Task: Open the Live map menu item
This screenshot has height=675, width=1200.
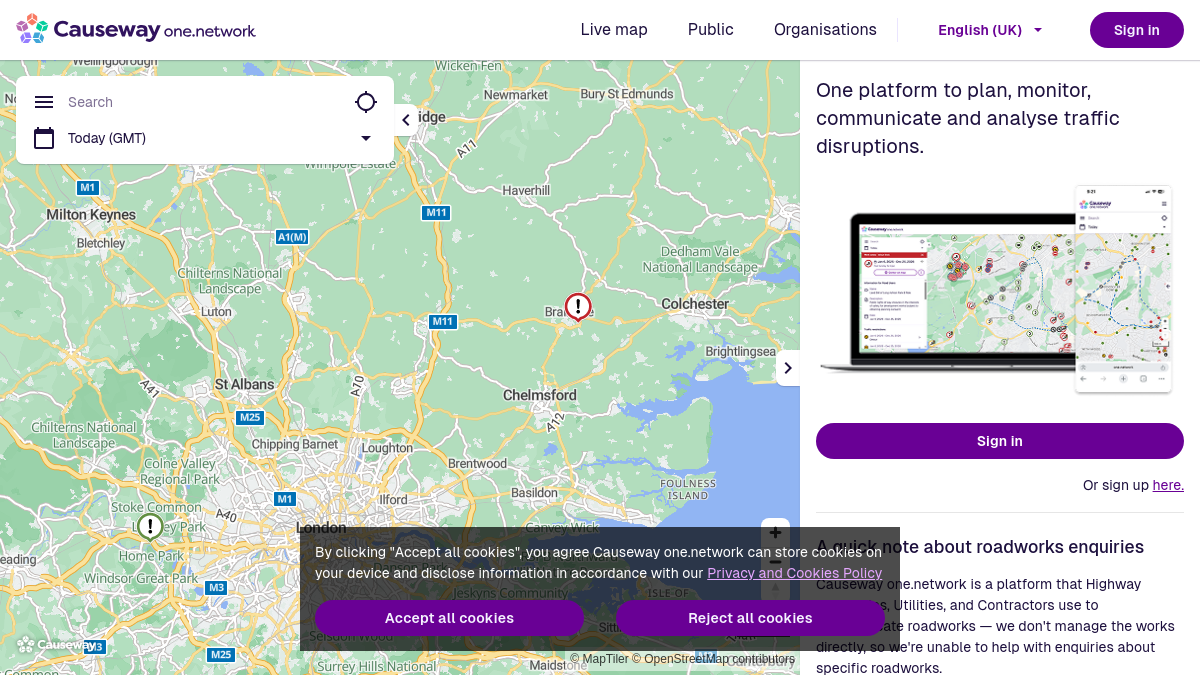Action: pyautogui.click(x=614, y=30)
